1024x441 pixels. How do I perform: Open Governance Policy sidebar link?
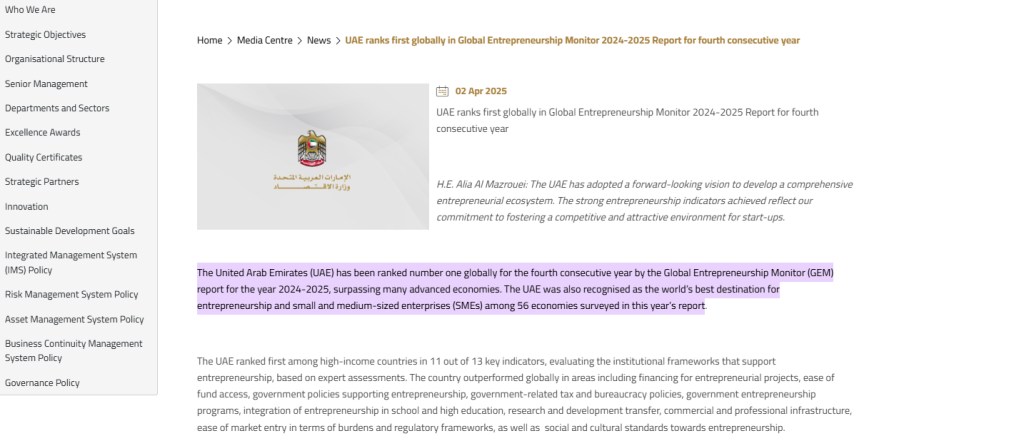[x=42, y=383]
